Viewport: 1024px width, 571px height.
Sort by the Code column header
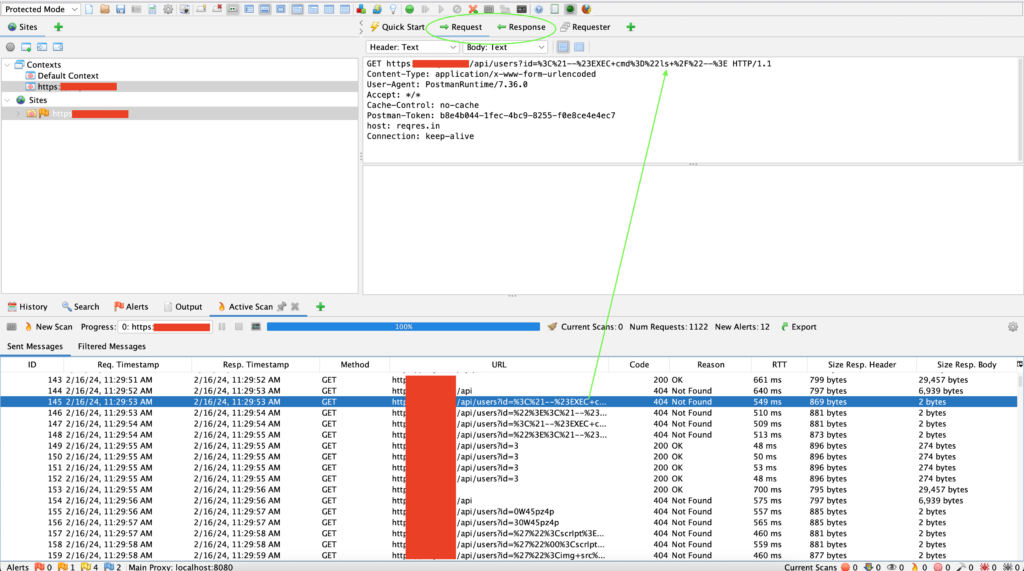coord(639,365)
